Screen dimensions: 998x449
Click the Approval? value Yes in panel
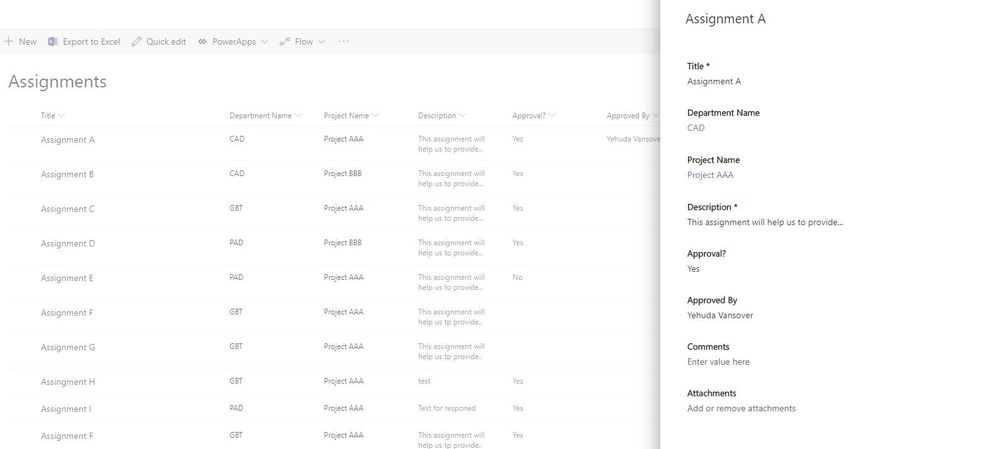693,269
